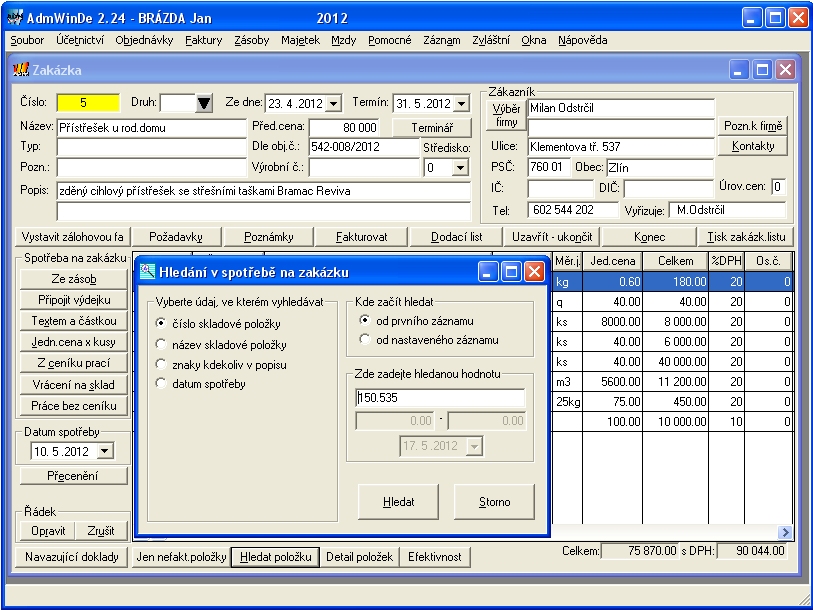The height and width of the screenshot is (610, 813).
Task: Open the Poznámky button
Action: (x=269, y=237)
